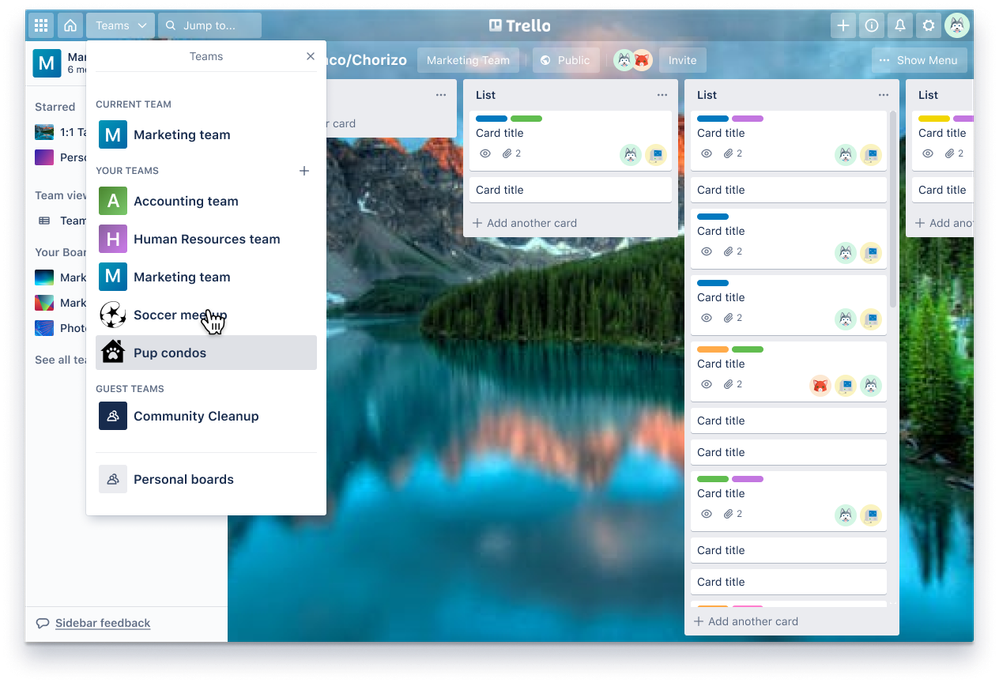Focus the Jump to search field

pos(210,25)
